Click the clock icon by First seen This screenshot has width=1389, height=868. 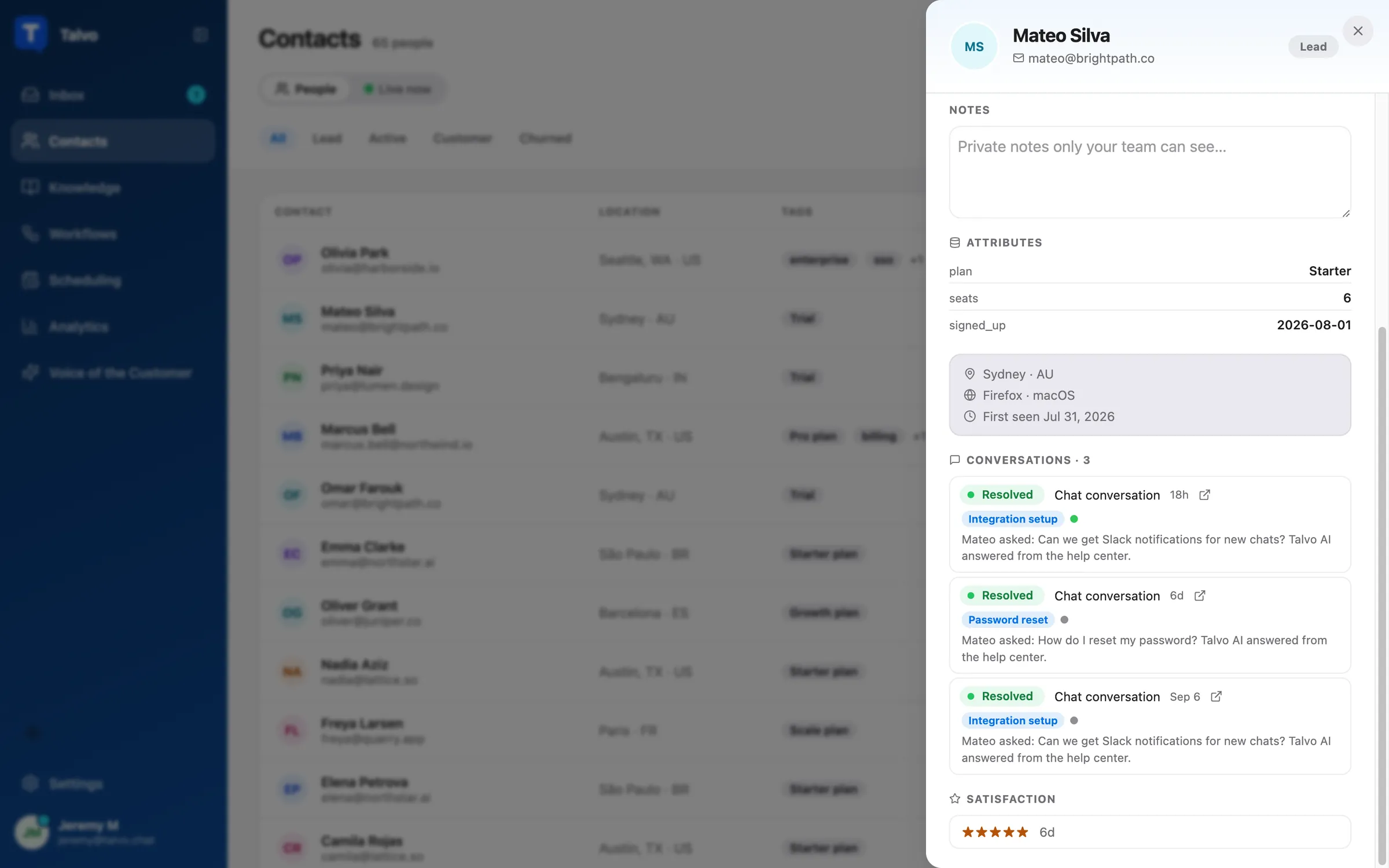970,417
